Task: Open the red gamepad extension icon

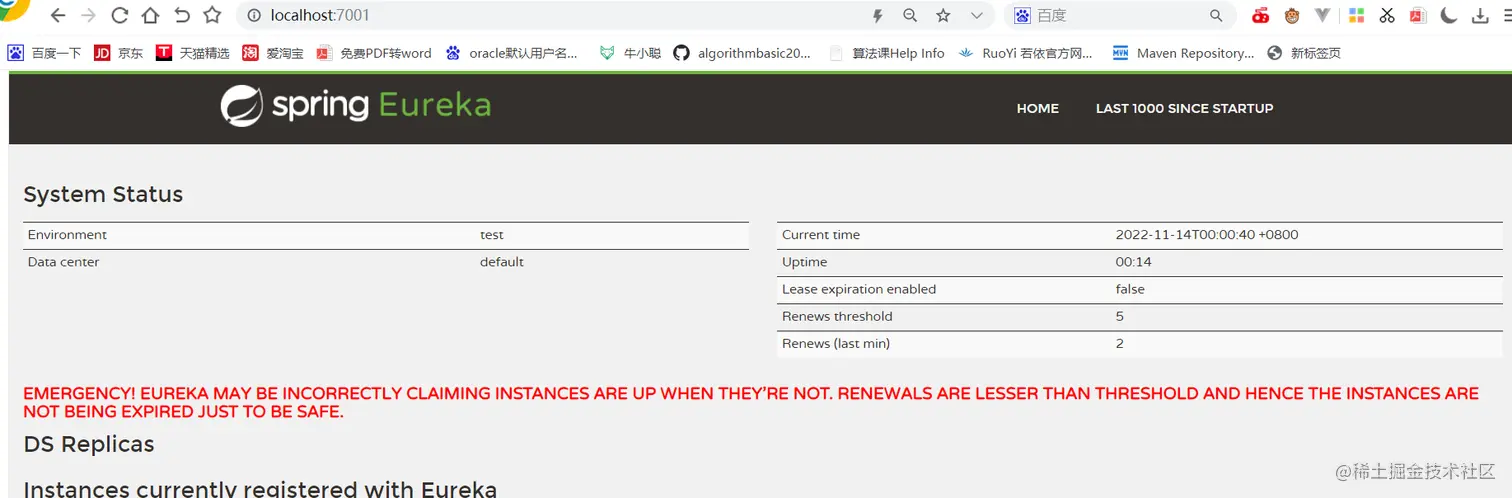Action: 1261,16
